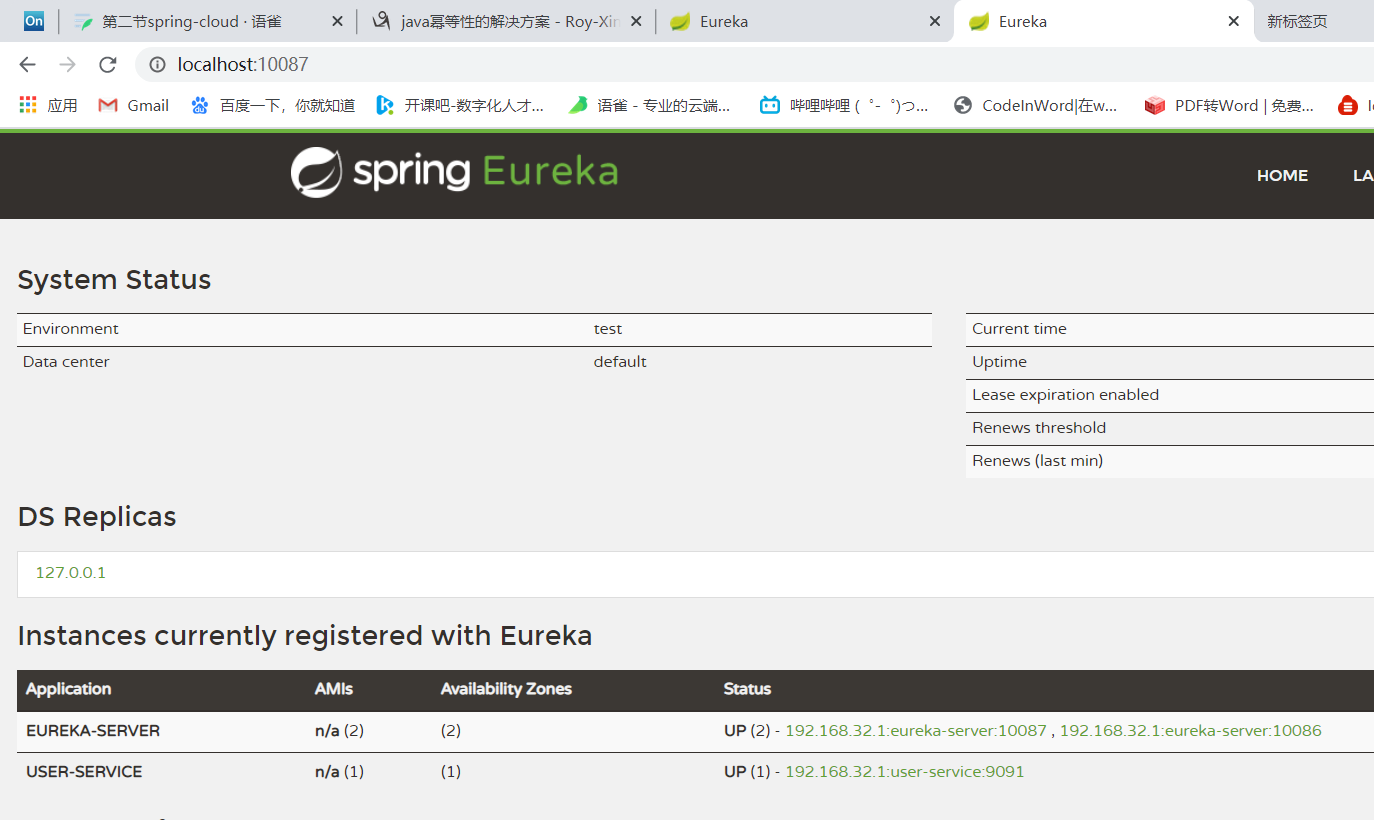Click 'n/a (2)' AMIs cell
Screen dimensions: 1374x820
coord(339,731)
